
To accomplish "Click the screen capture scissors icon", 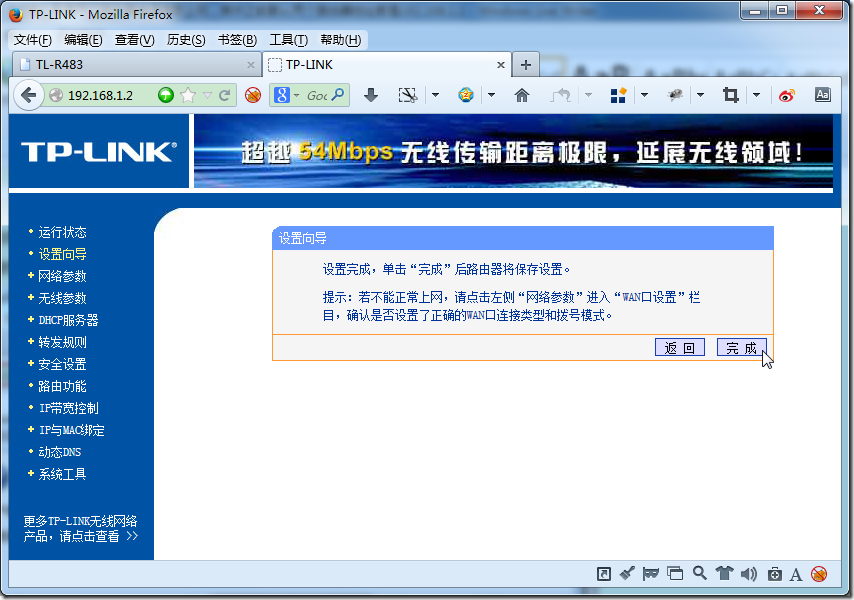I will pyautogui.click(x=407, y=95).
